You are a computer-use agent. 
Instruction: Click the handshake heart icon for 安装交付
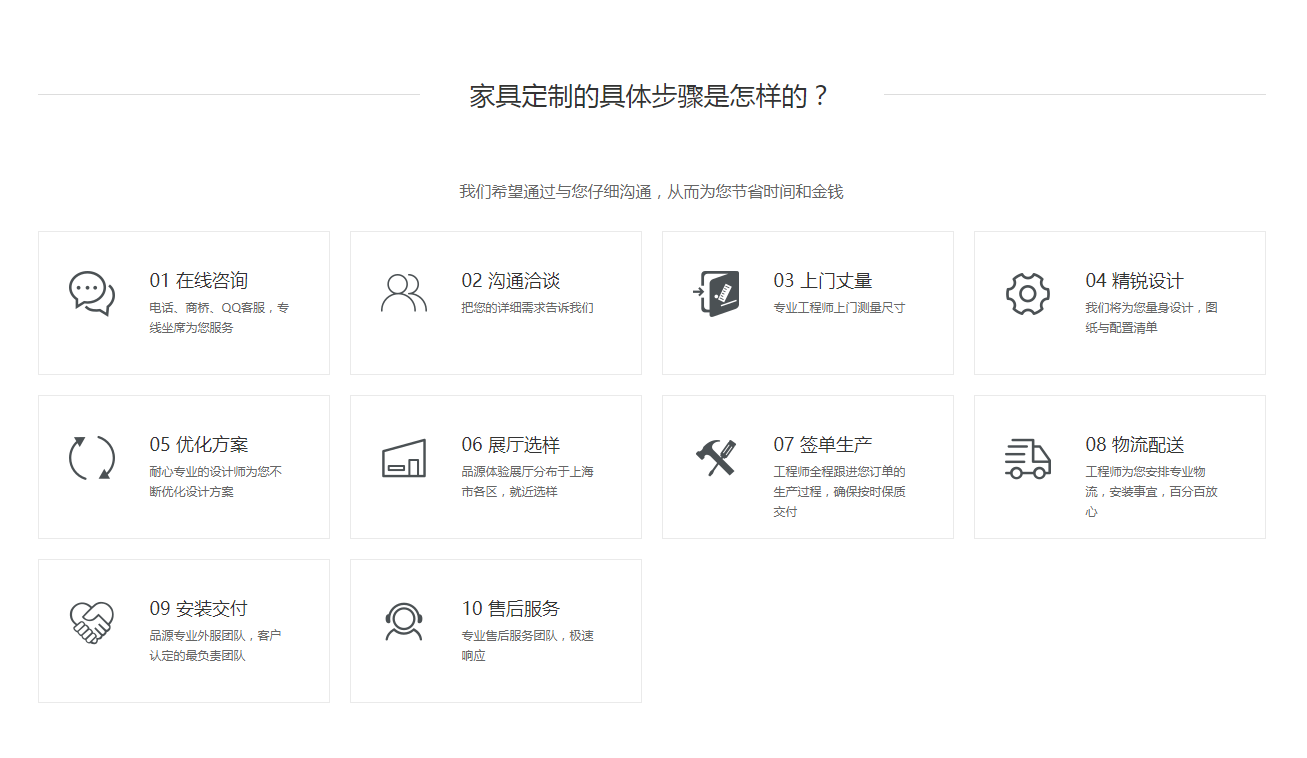click(x=92, y=622)
